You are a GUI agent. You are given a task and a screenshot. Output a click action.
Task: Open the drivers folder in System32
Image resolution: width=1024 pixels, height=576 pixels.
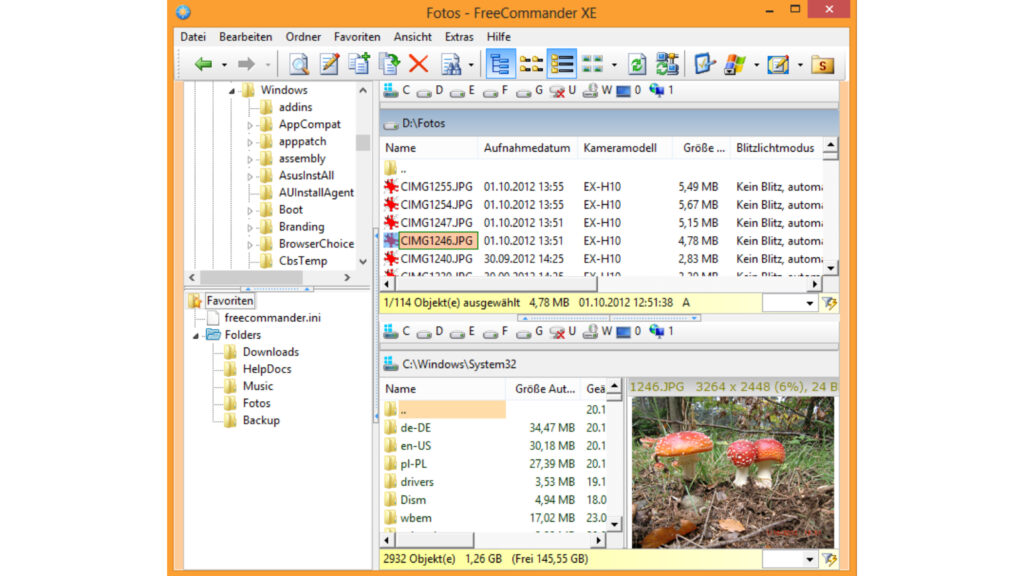[x=417, y=482]
